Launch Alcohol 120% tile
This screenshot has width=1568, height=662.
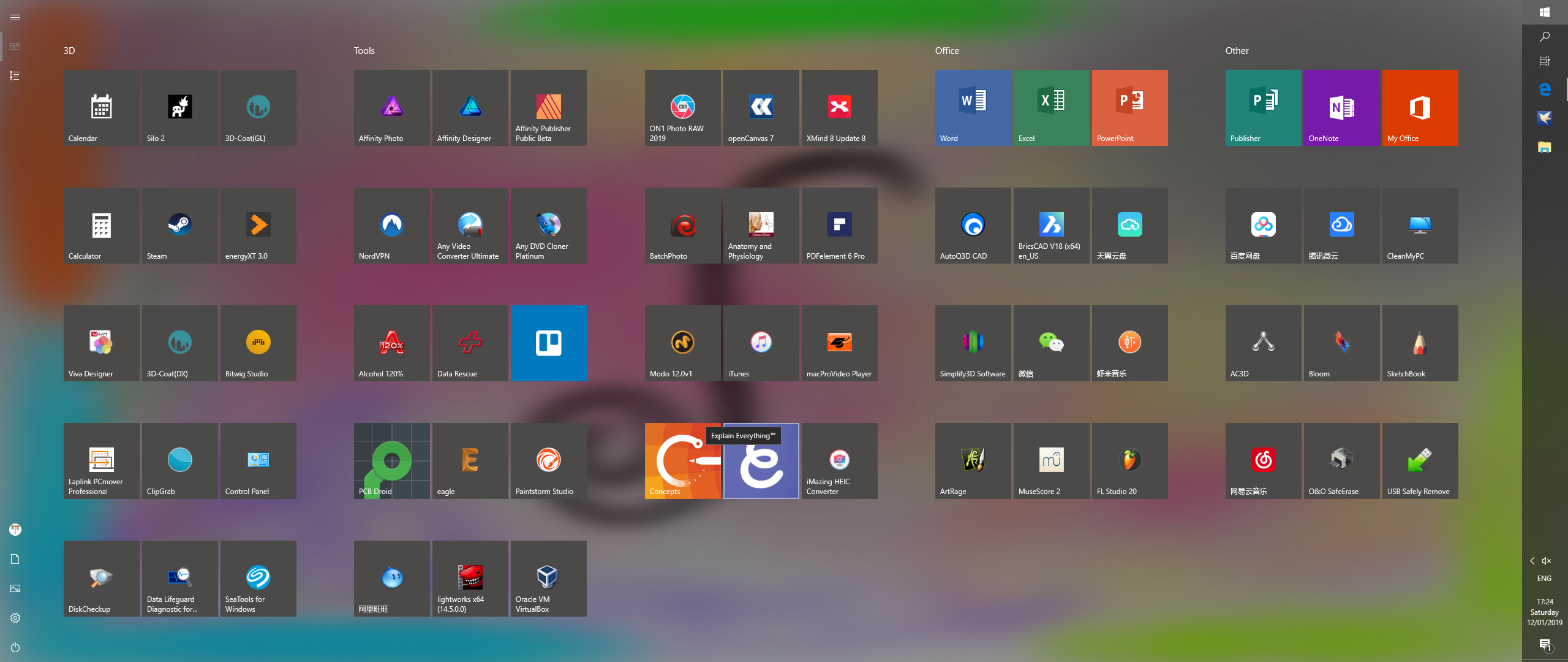[x=392, y=343]
